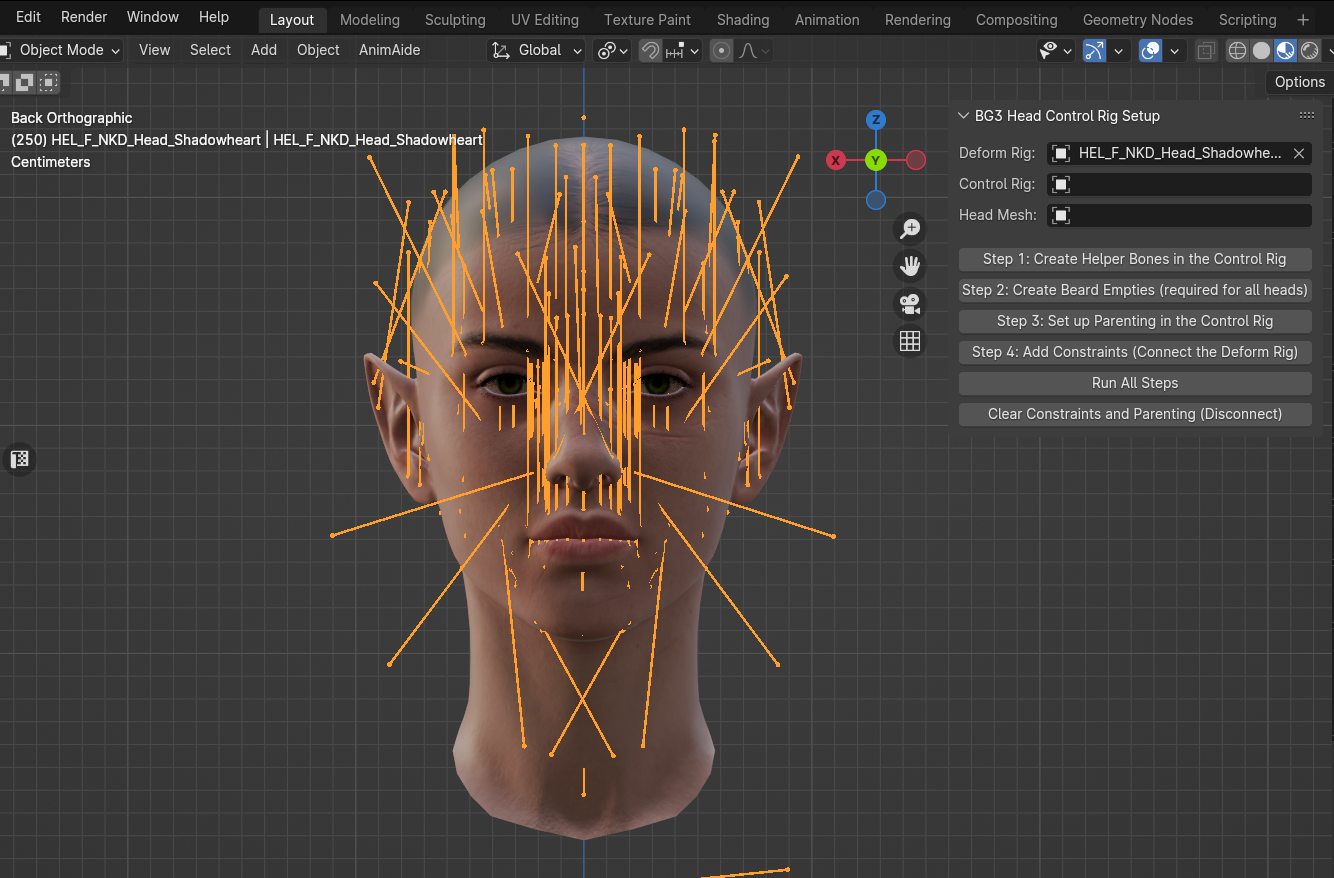Clear the Deform Rig field with X
The height and width of the screenshot is (878, 1334).
coord(1298,153)
